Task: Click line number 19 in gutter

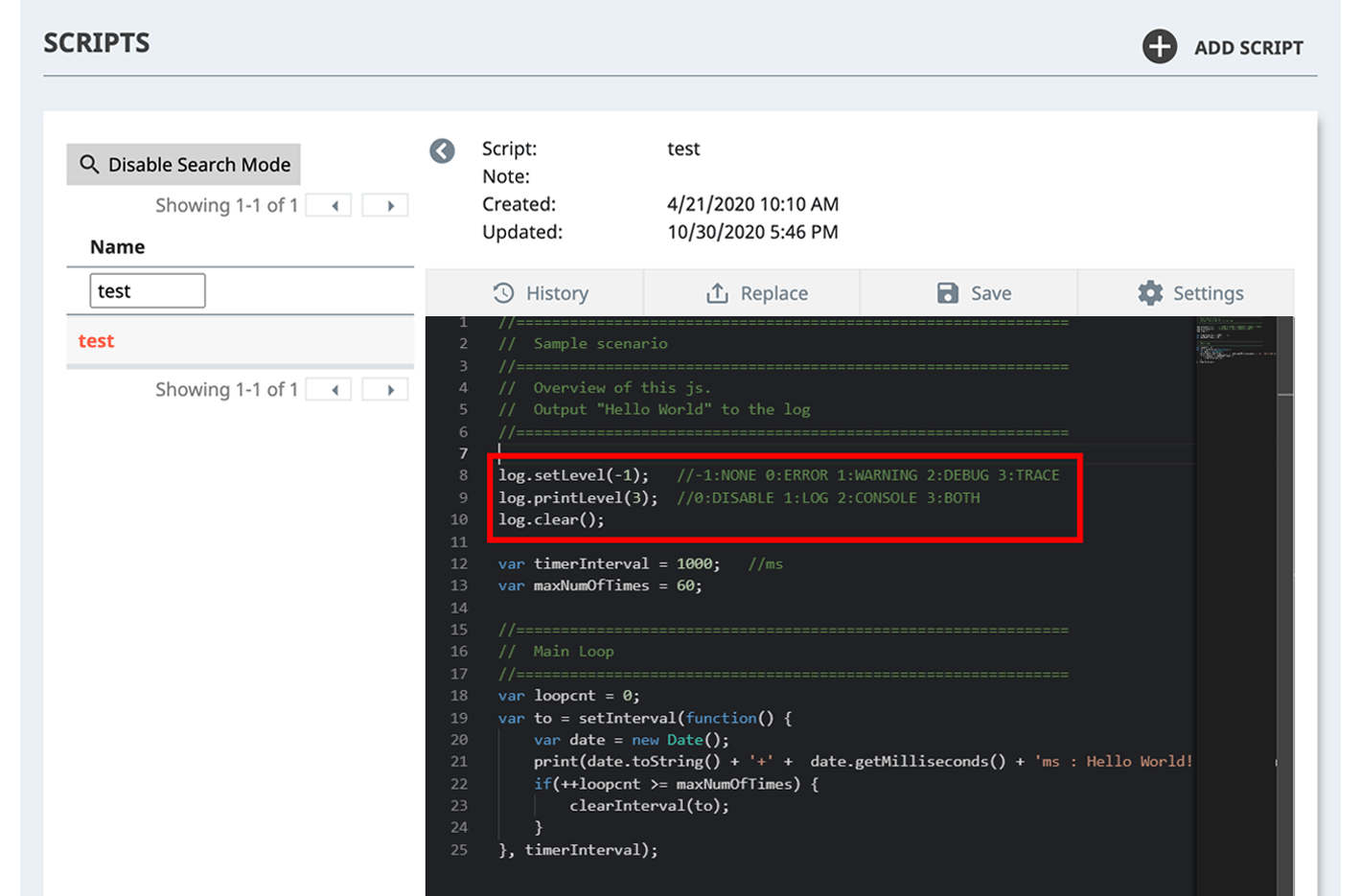Action: [458, 718]
